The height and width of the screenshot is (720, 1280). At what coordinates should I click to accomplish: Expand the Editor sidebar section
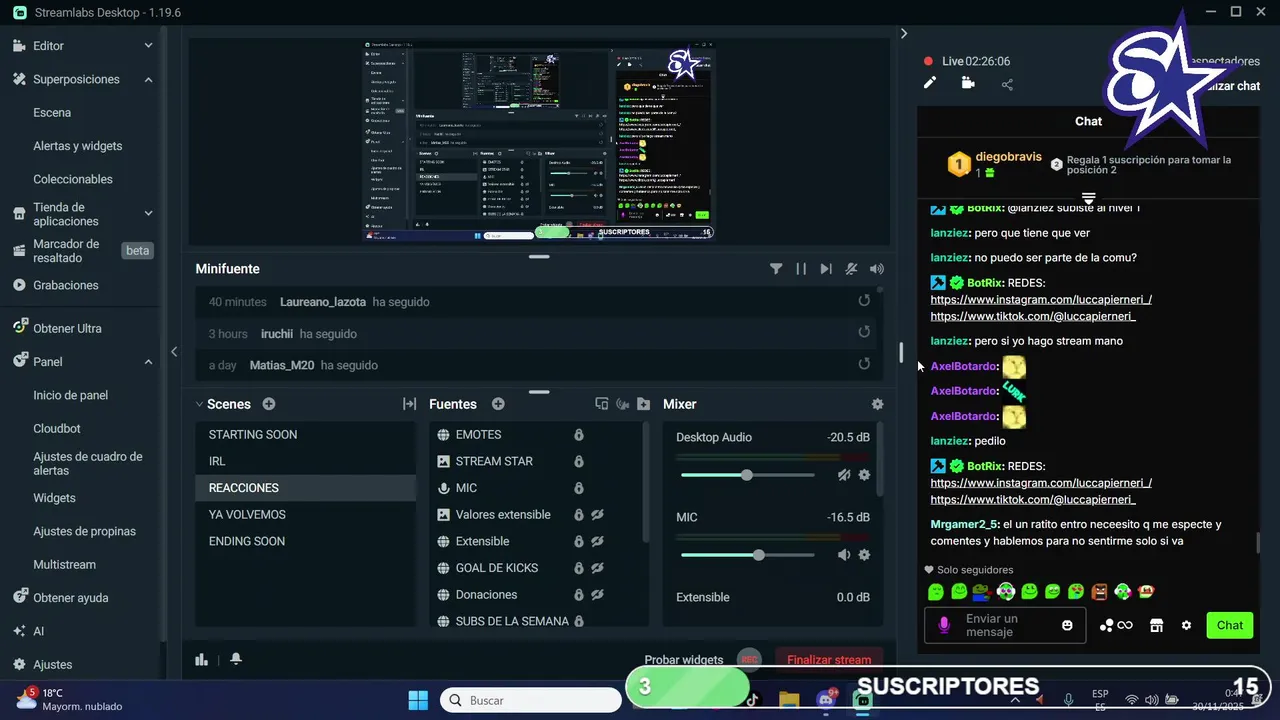(x=148, y=46)
